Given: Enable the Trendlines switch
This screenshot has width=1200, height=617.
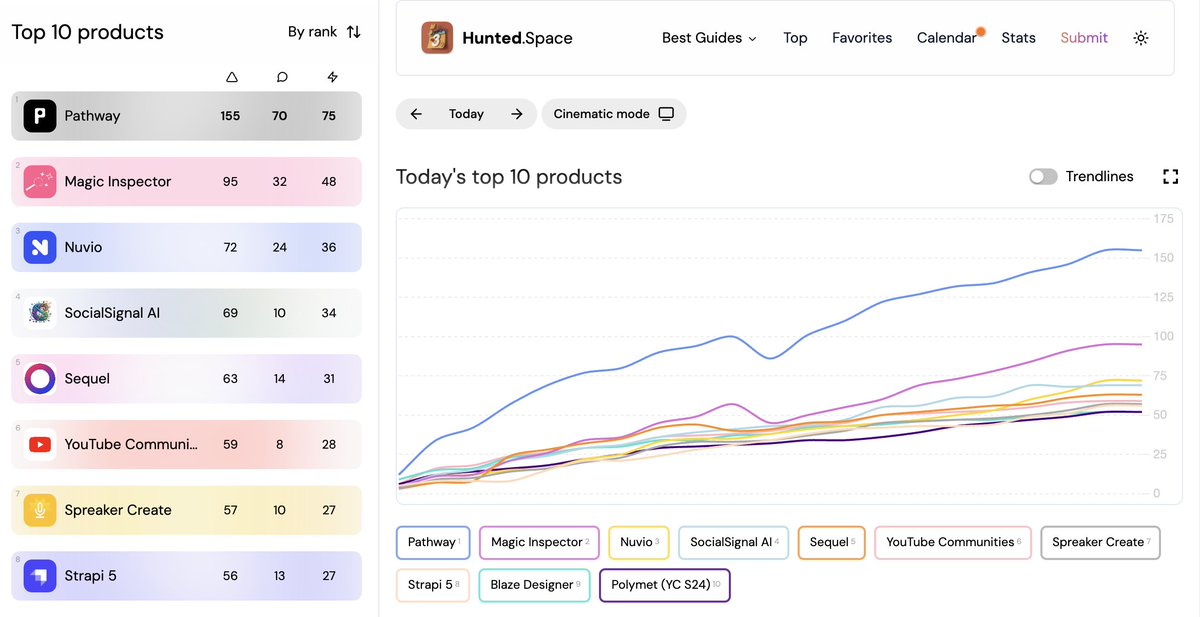Looking at the screenshot, I should (x=1043, y=177).
